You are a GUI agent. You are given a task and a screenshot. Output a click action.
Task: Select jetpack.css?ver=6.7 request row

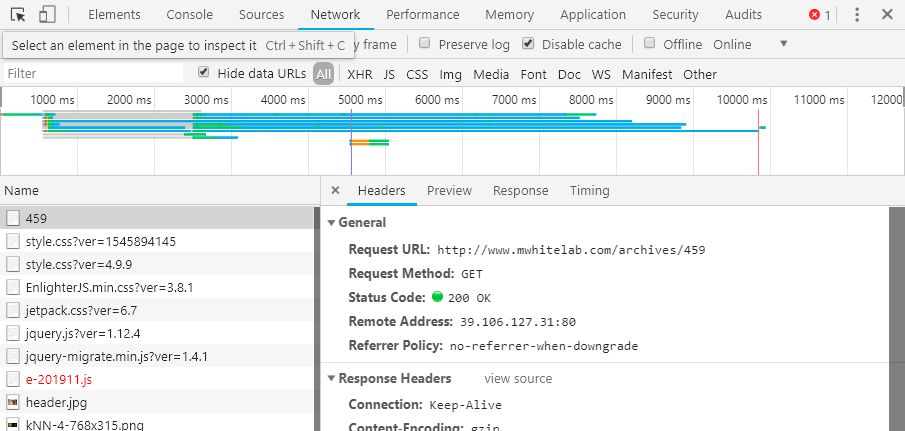157,310
